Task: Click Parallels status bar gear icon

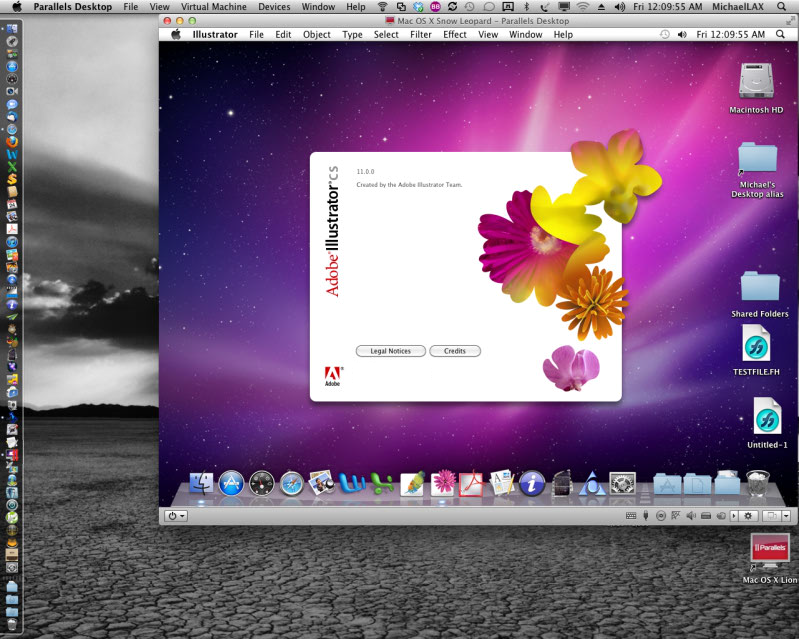Action: [748, 516]
